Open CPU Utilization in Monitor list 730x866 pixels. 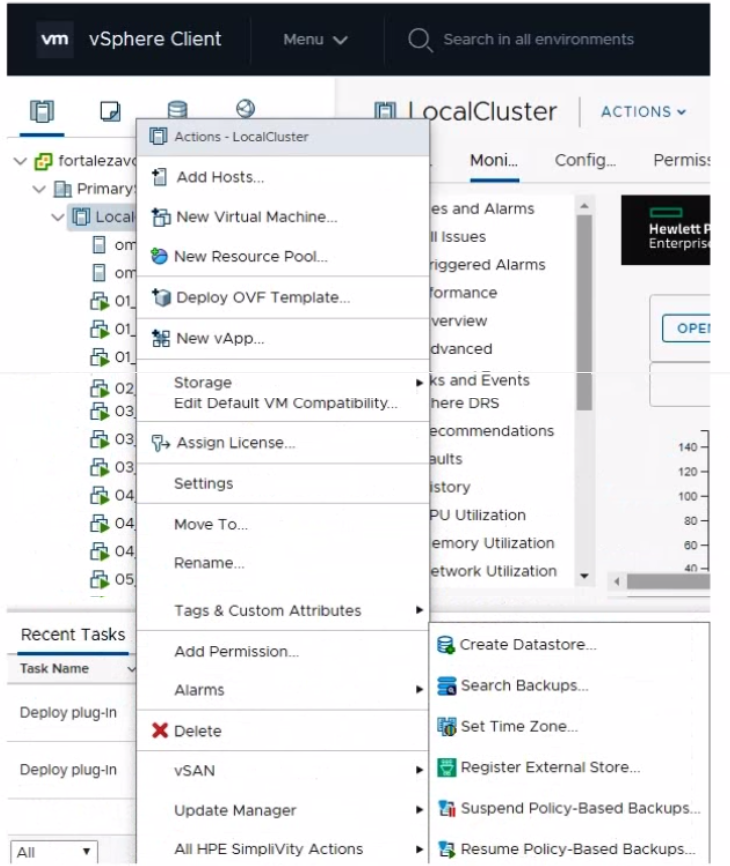pos(478,515)
